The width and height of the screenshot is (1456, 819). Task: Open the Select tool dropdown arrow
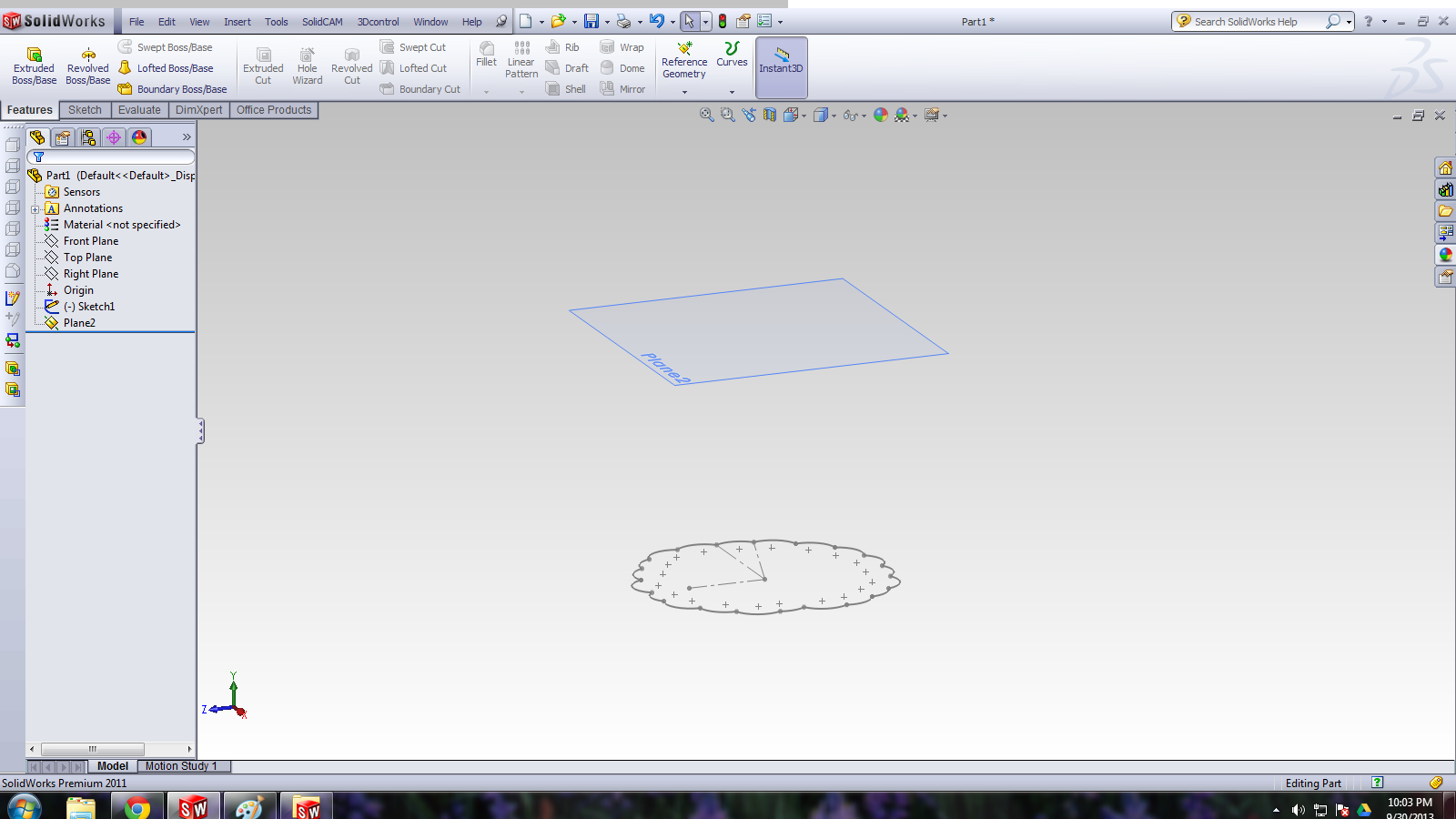click(x=705, y=22)
